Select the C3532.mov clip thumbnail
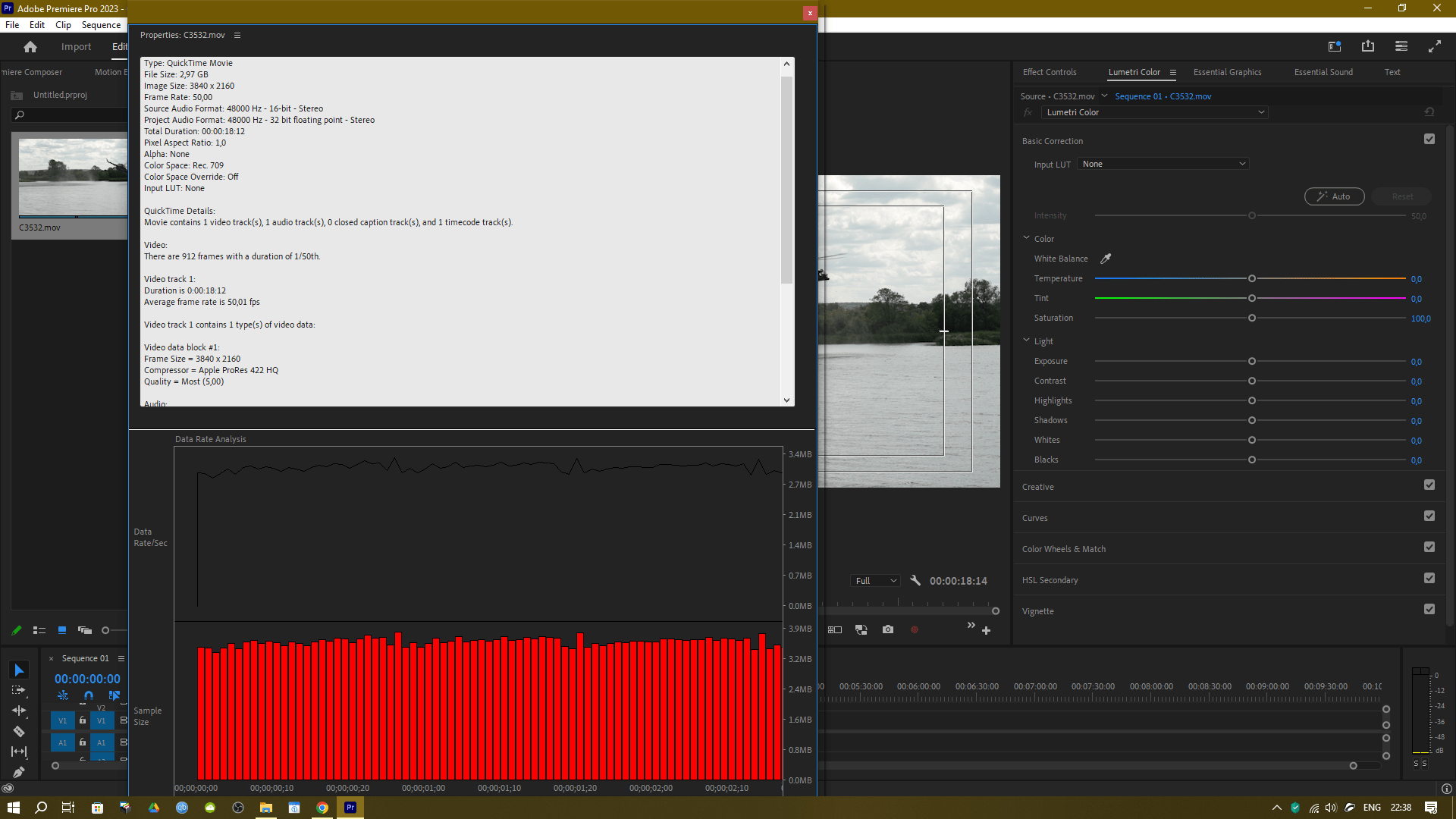This screenshot has height=819, width=1456. [x=72, y=176]
